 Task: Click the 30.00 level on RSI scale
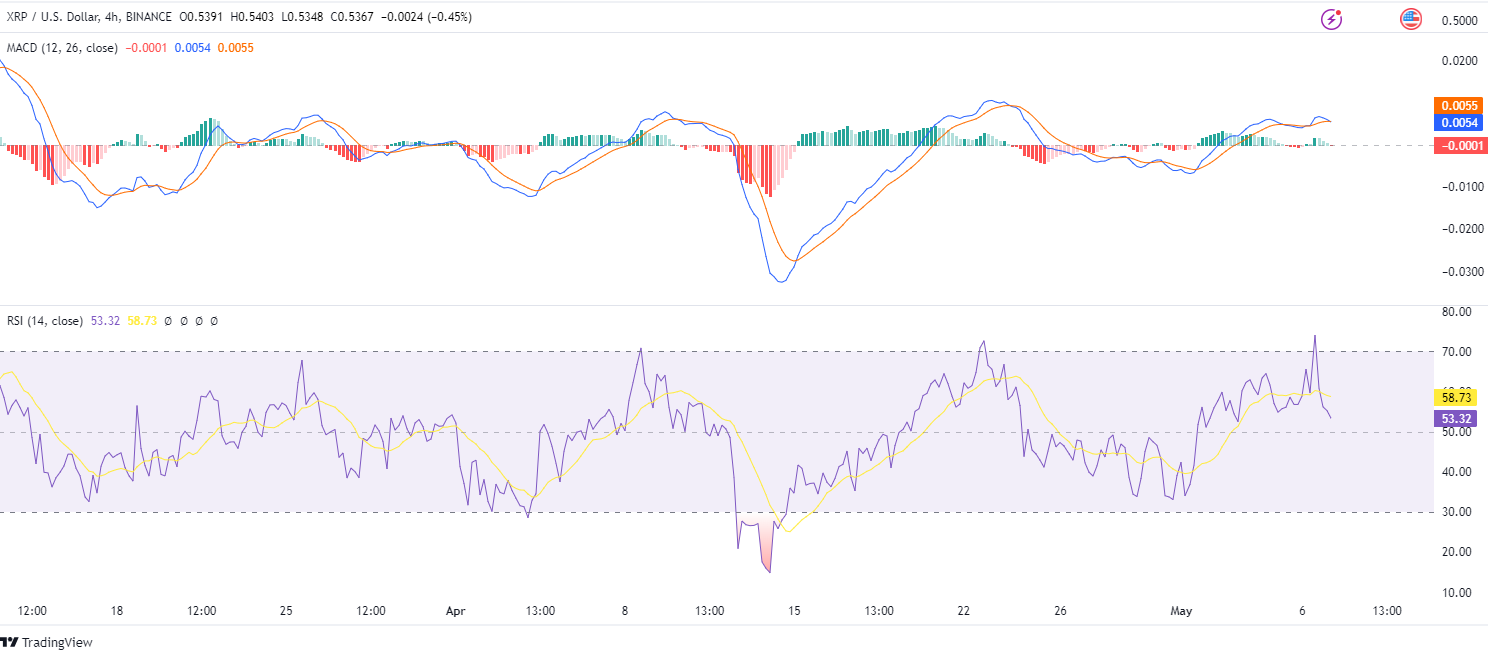pyautogui.click(x=1456, y=512)
